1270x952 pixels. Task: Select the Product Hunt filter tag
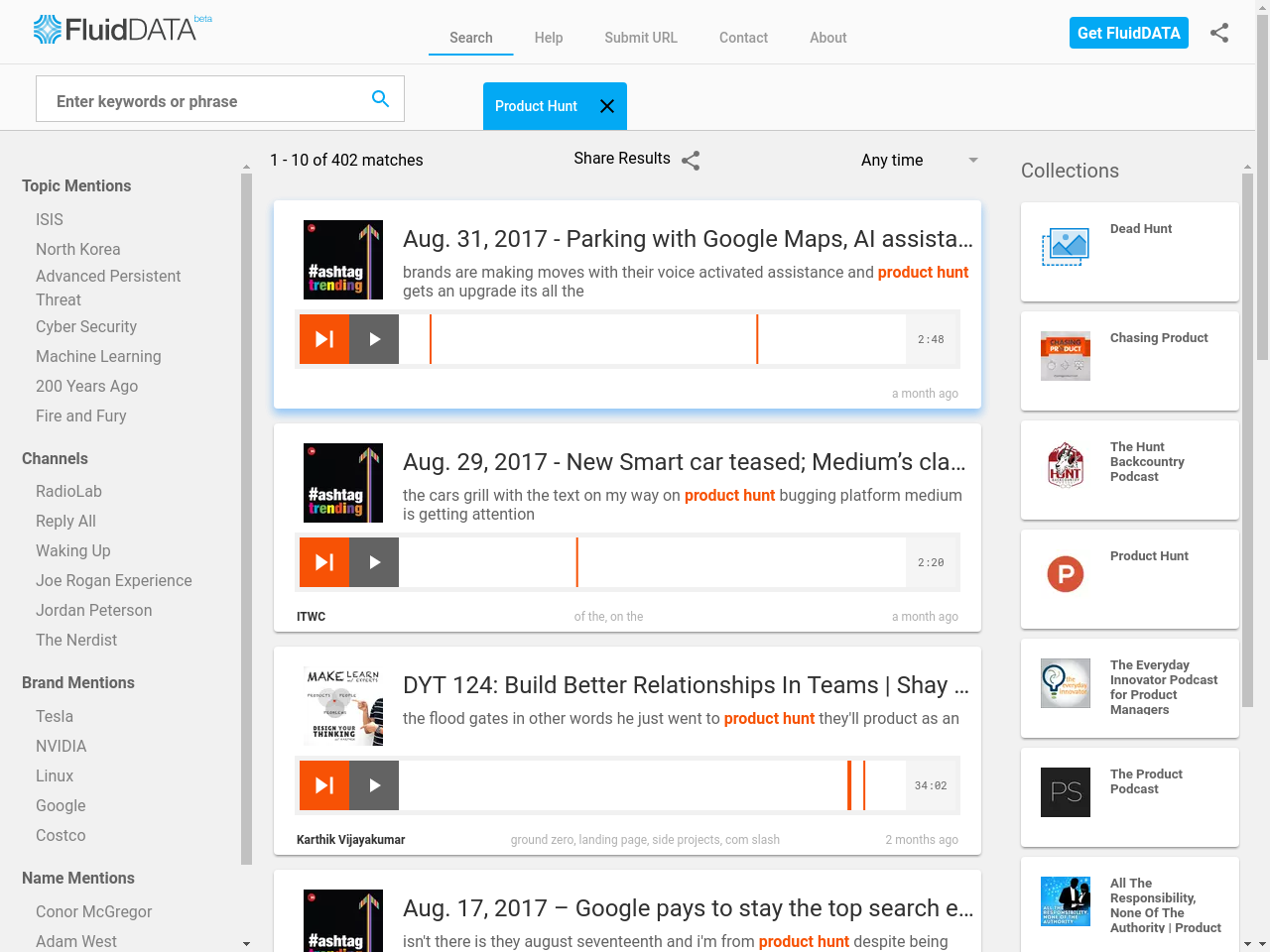pos(536,106)
